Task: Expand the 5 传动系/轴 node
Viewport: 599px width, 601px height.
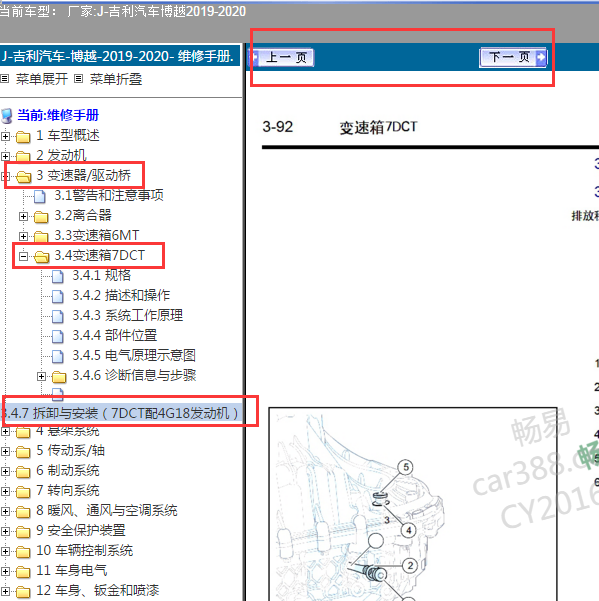Action: 5,452
